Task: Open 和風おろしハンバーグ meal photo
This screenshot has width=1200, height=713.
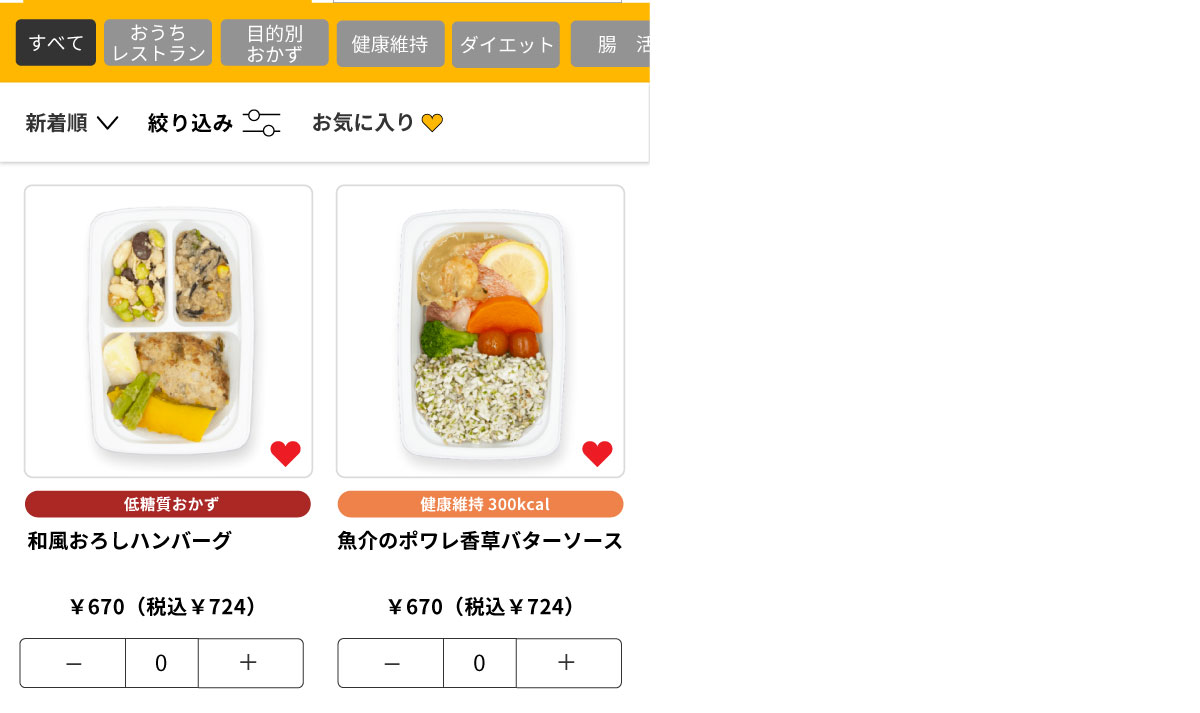Action: coord(168,331)
